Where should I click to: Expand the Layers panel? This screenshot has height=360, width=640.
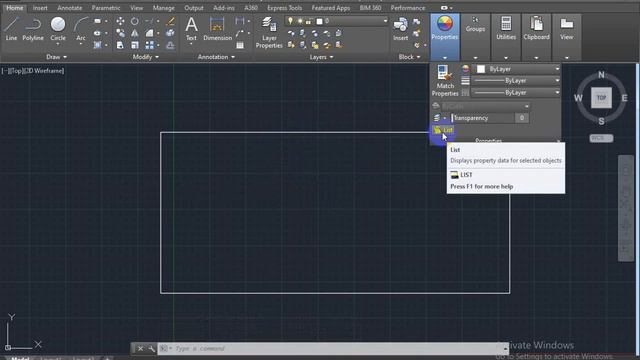pyautogui.click(x=321, y=57)
